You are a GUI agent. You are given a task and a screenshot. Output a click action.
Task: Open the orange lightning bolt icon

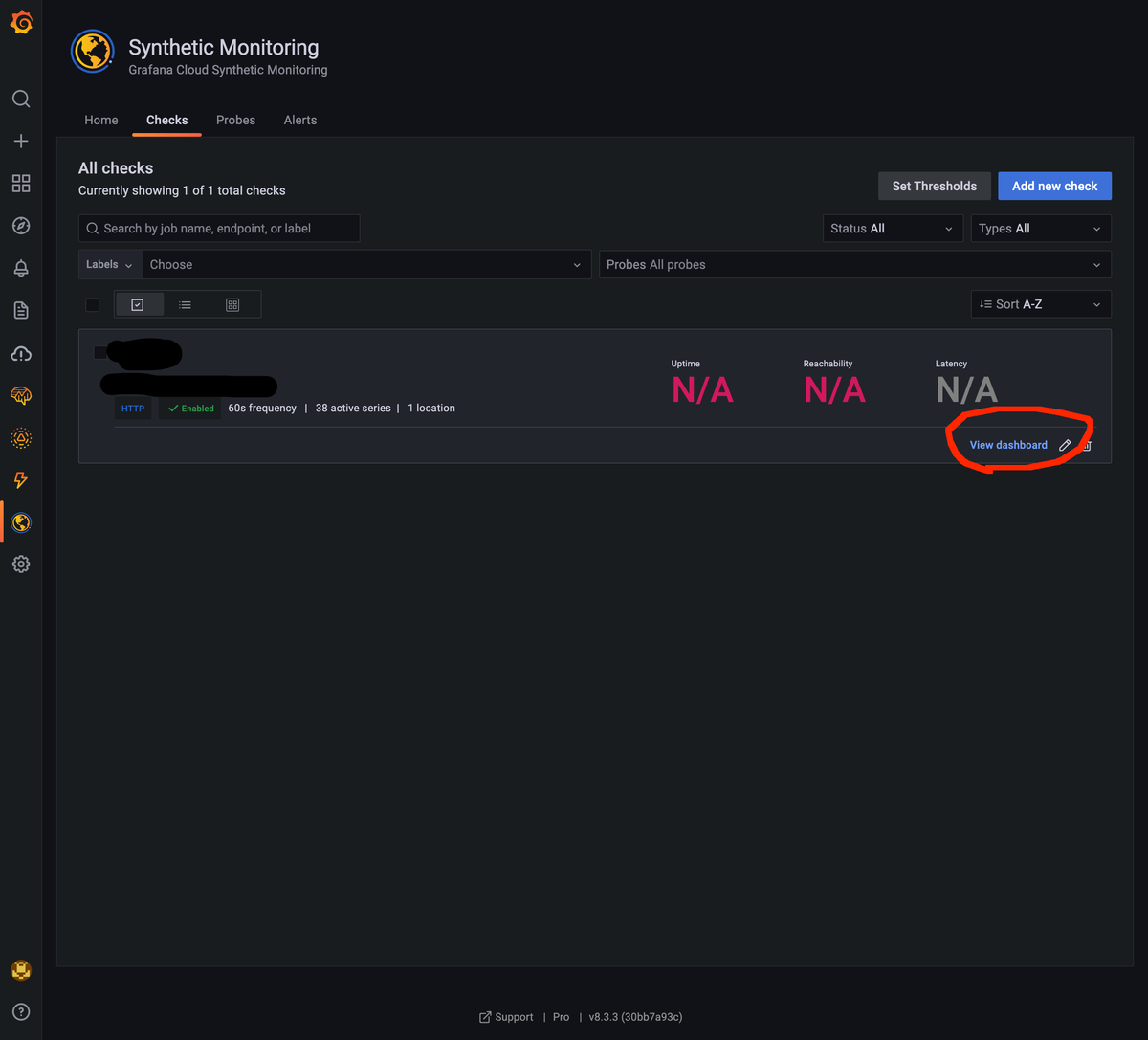[x=21, y=480]
